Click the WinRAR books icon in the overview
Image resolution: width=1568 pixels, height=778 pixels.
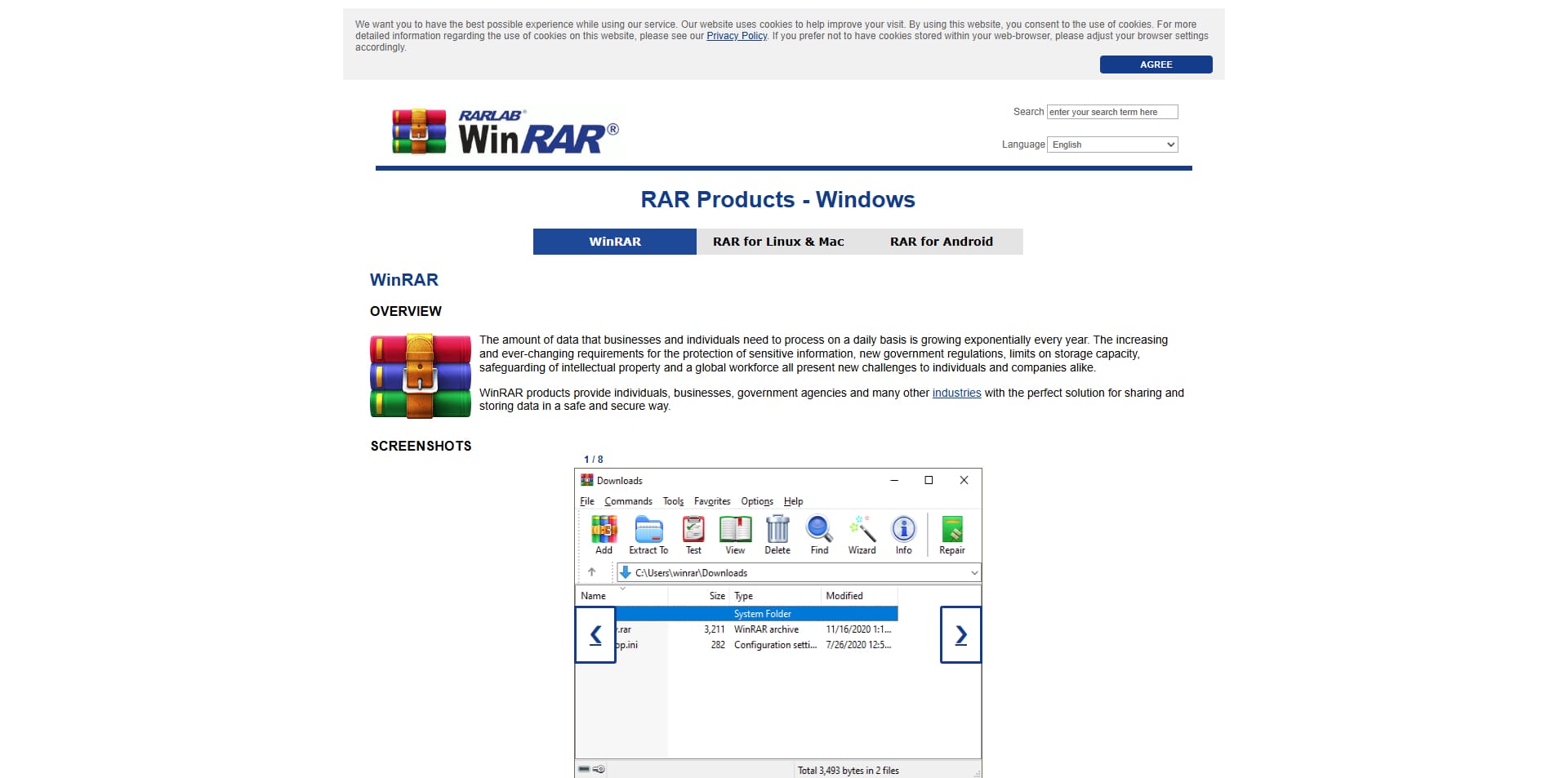(x=421, y=376)
